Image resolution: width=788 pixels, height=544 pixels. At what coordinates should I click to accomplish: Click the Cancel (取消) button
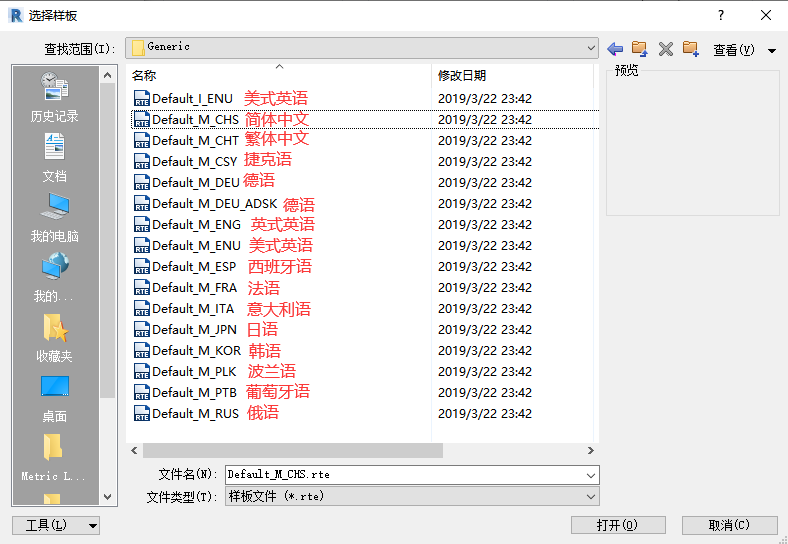pyautogui.click(x=729, y=525)
